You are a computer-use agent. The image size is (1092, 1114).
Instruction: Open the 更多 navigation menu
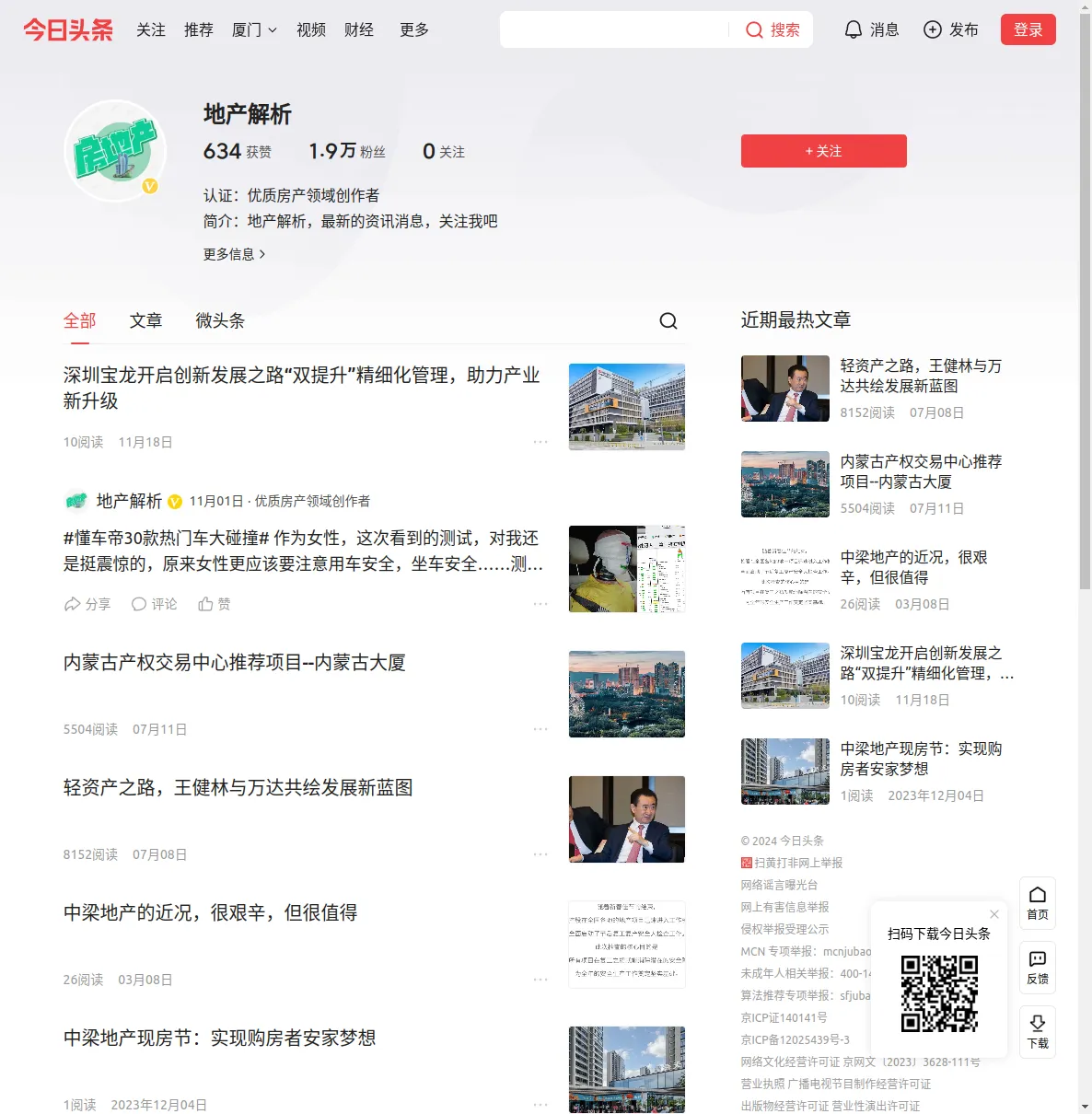click(414, 29)
